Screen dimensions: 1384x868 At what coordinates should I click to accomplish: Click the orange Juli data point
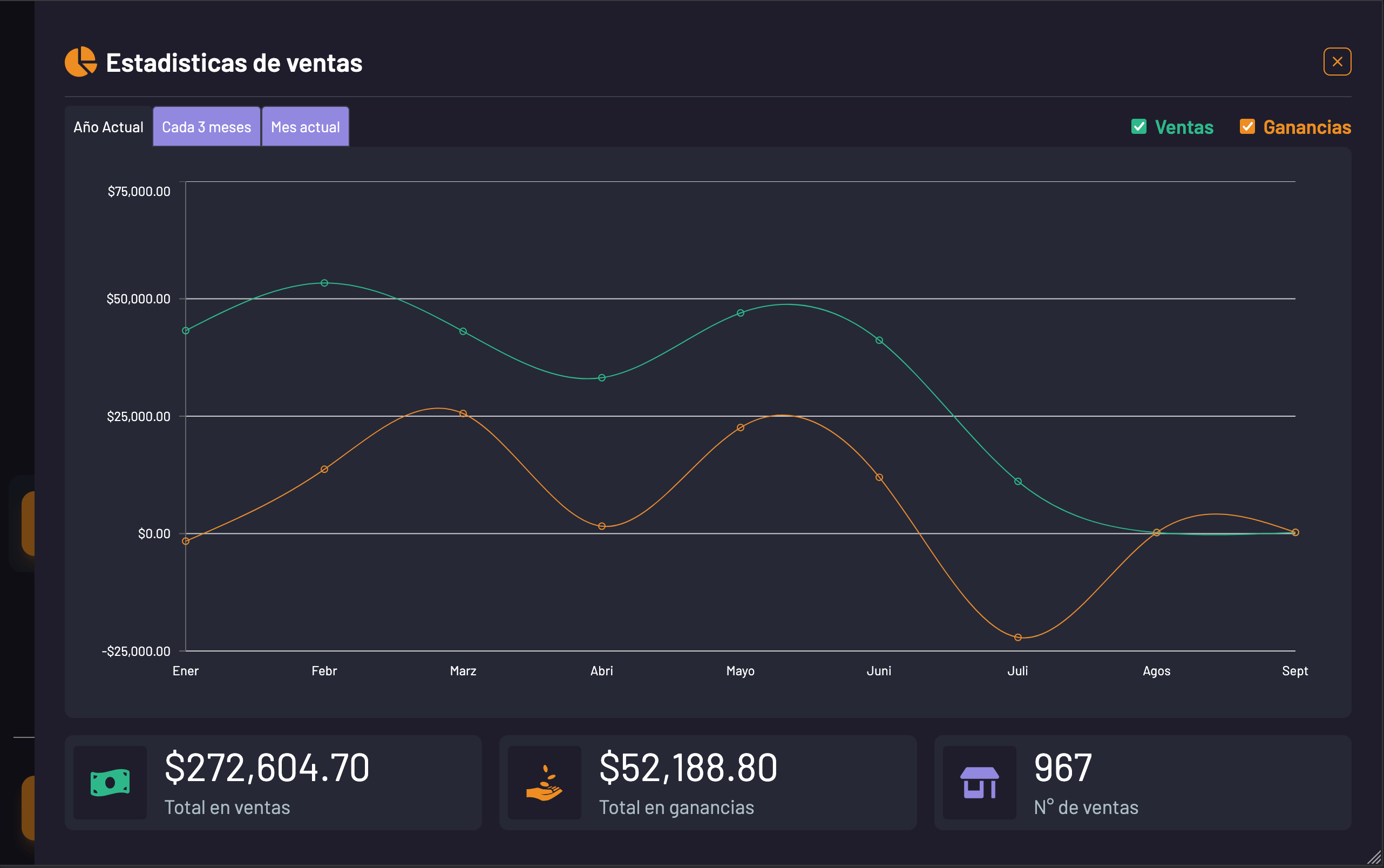coord(1018,637)
